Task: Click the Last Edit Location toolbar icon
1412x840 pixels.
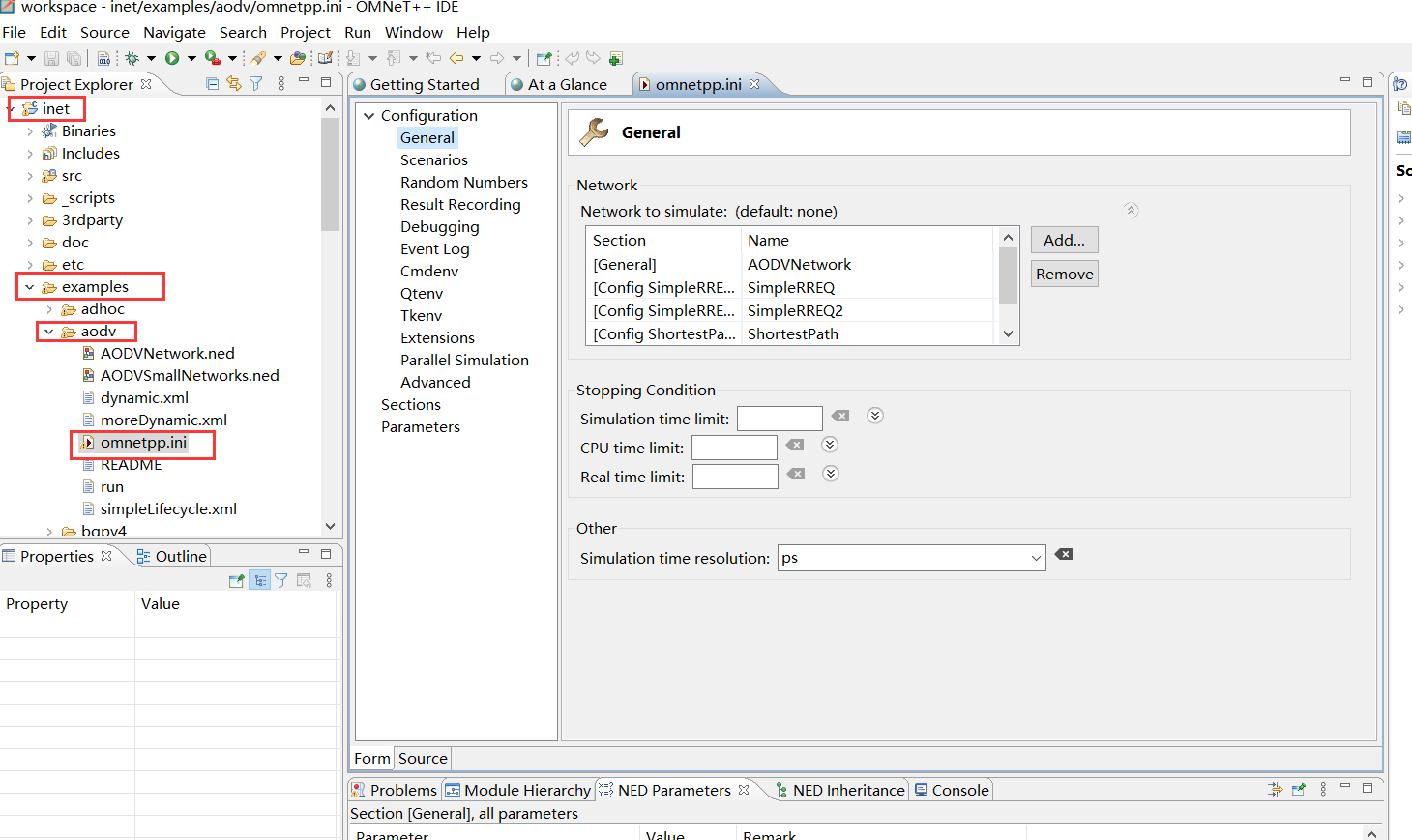Action: [434, 58]
